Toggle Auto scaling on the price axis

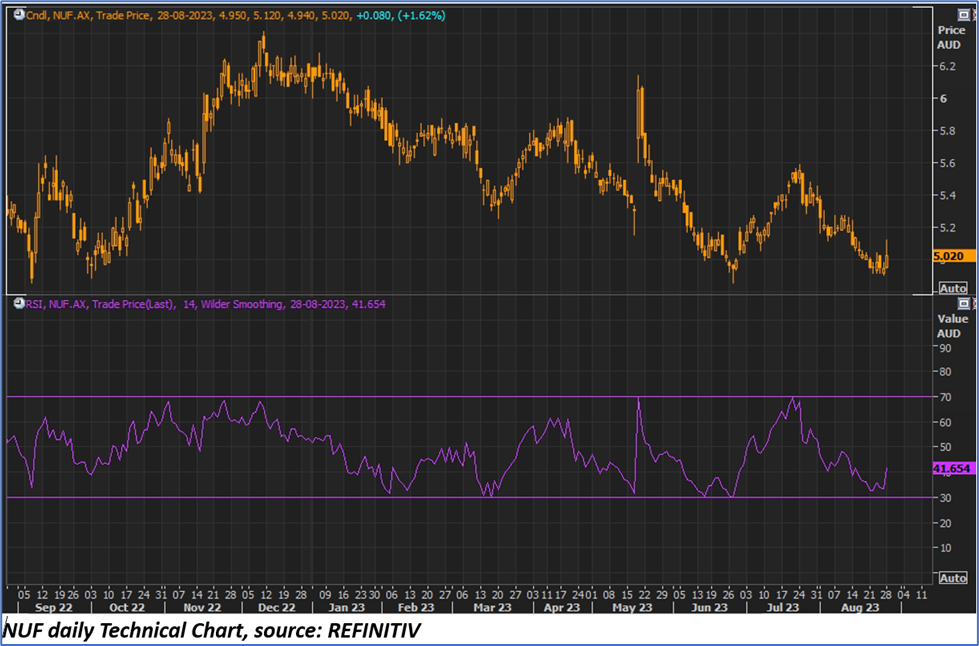953,286
